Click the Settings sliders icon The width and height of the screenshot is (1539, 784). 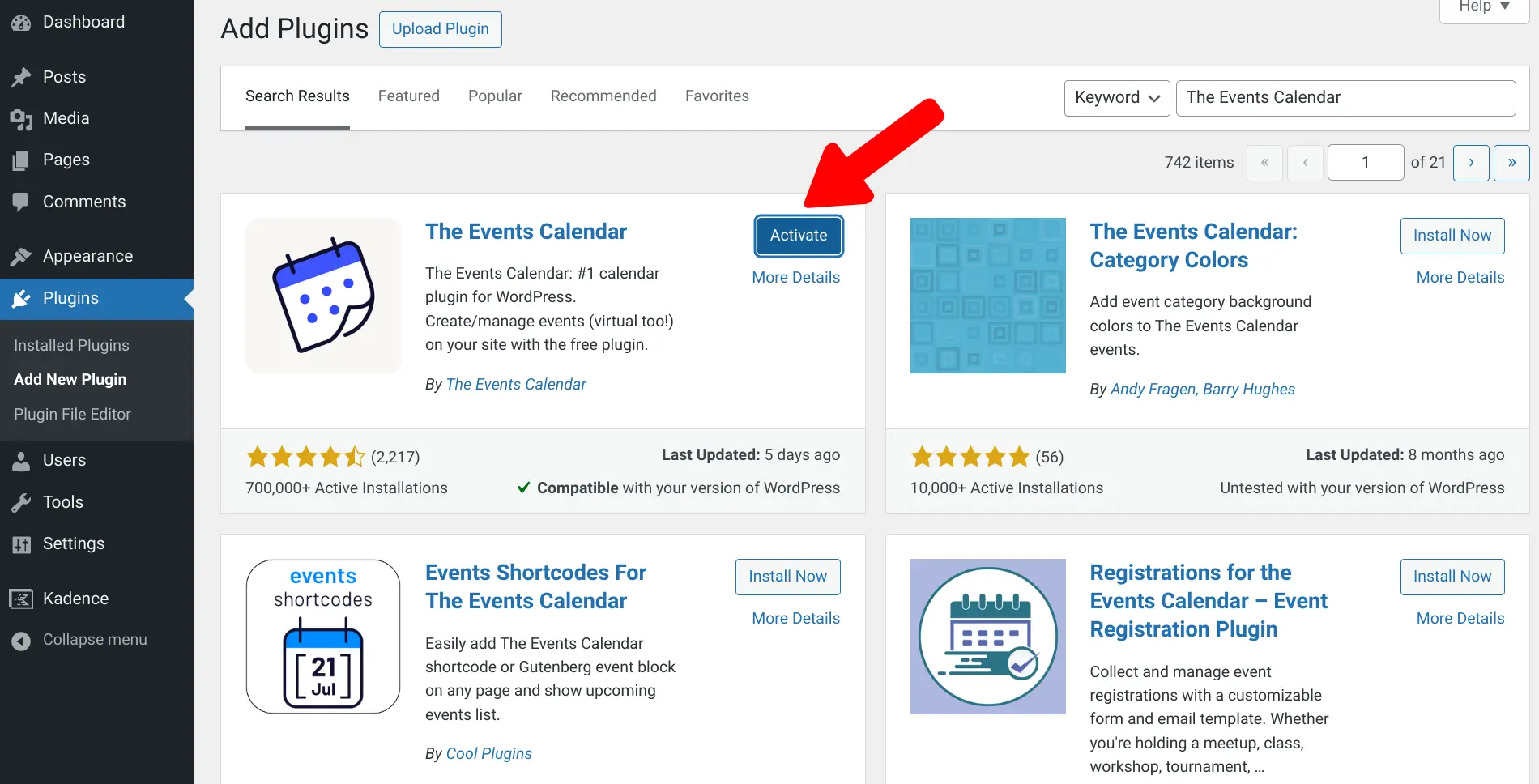coord(21,544)
